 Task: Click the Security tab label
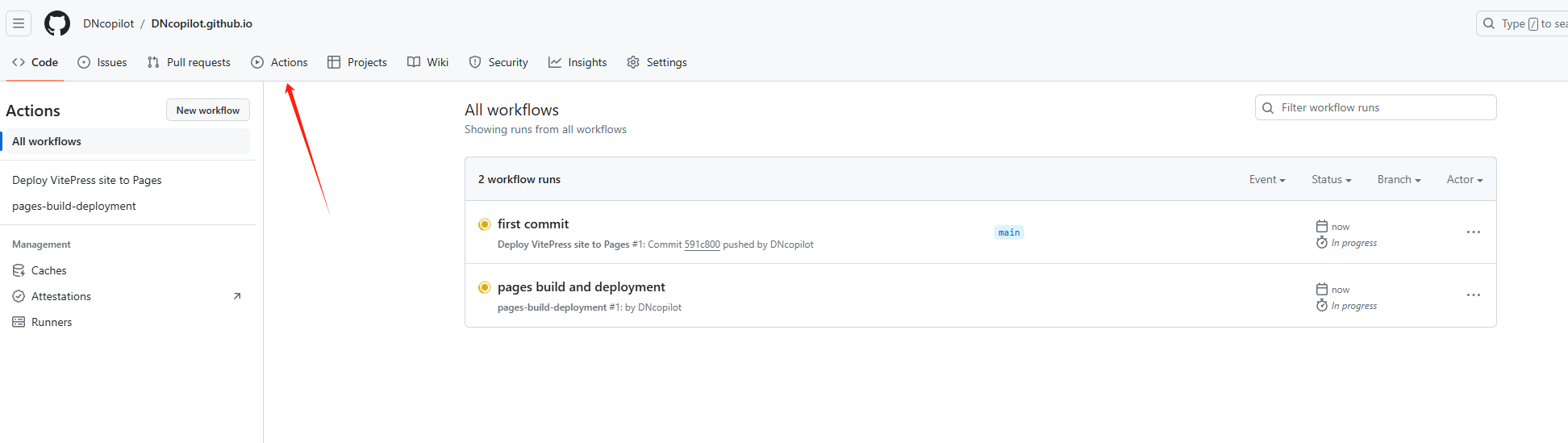click(508, 62)
